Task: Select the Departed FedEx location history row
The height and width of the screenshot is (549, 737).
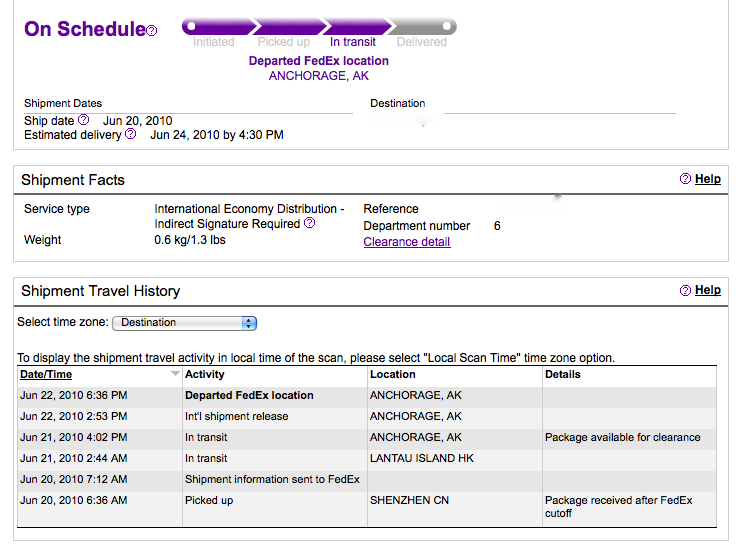Action: tap(367, 395)
